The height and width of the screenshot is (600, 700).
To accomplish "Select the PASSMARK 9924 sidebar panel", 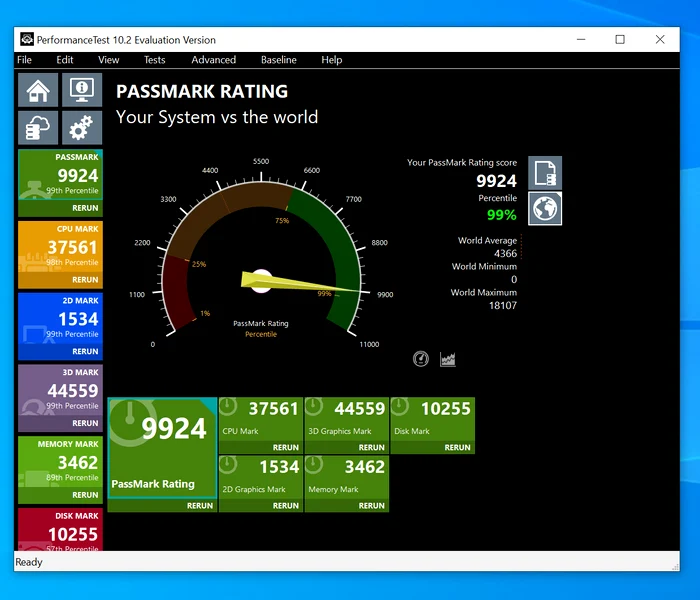I will pos(60,175).
